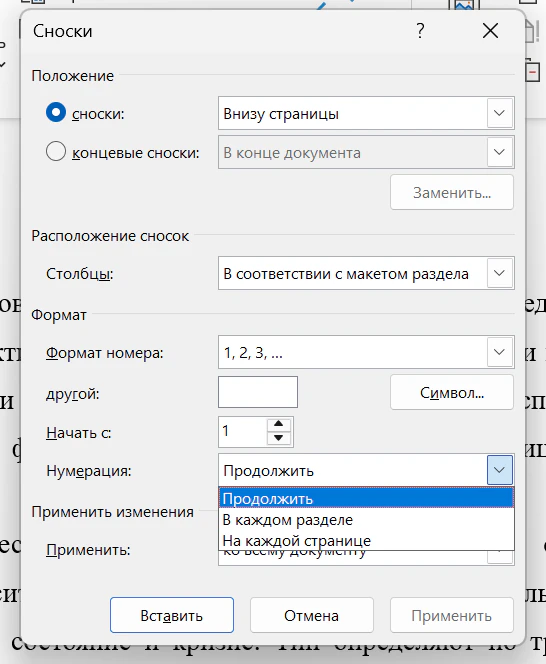Click the Отмена button
546x664 pixels.
pos(312,615)
